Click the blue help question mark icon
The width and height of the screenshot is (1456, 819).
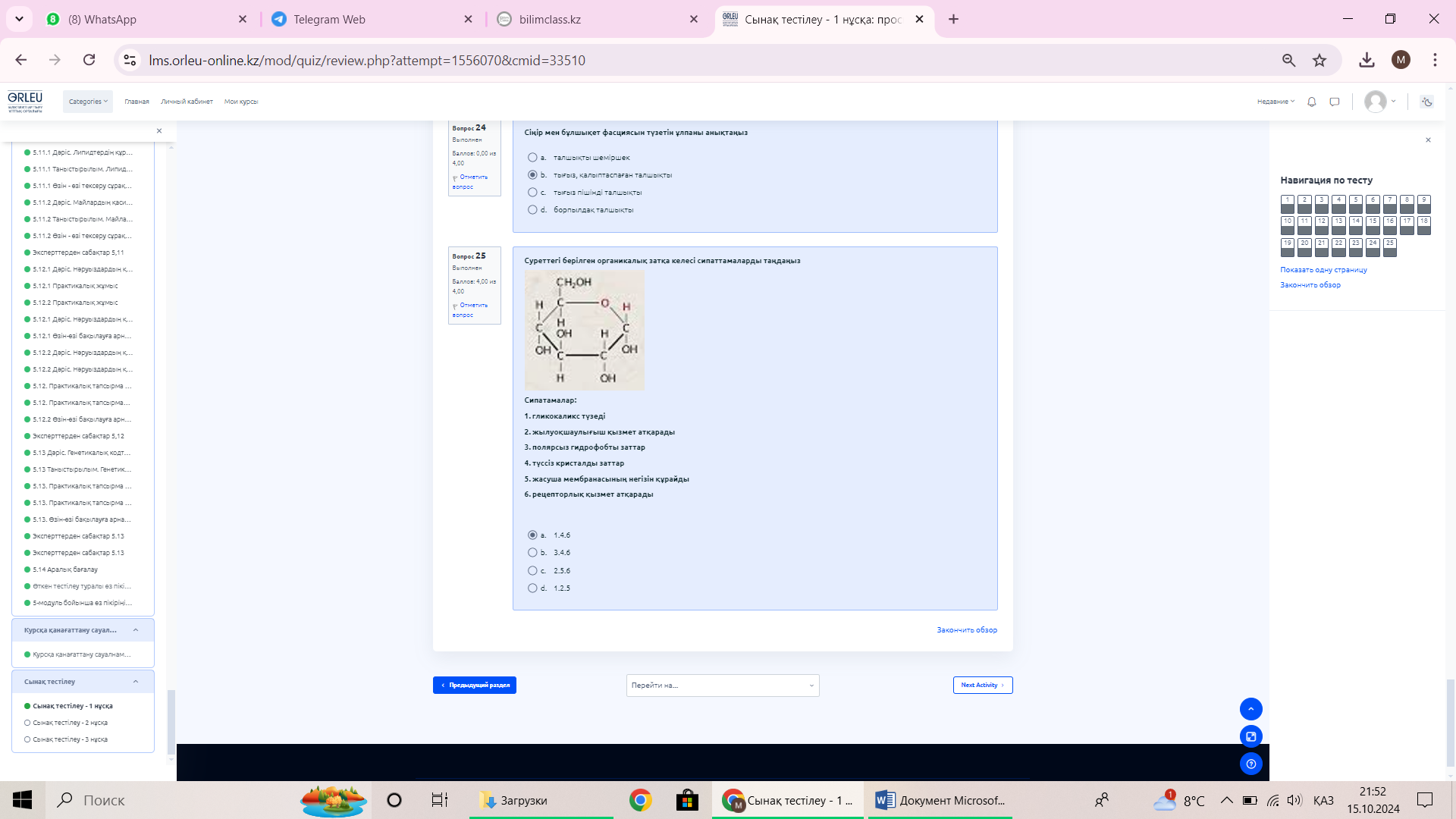point(1250,764)
